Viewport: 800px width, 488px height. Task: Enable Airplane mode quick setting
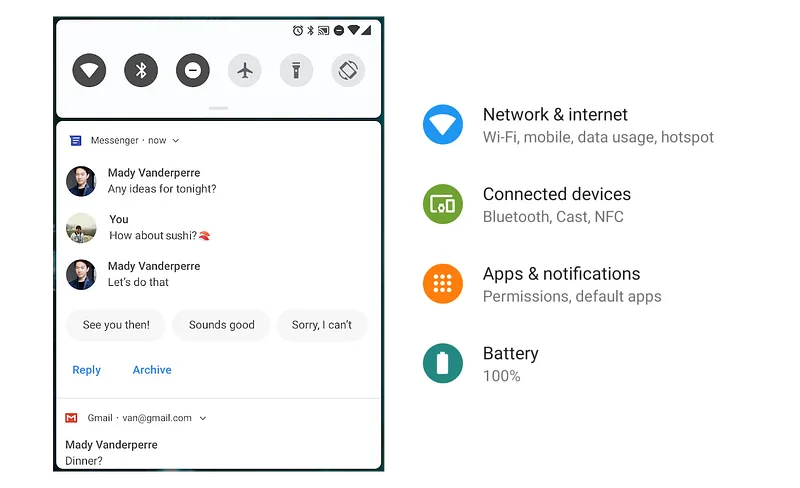[x=245, y=70]
